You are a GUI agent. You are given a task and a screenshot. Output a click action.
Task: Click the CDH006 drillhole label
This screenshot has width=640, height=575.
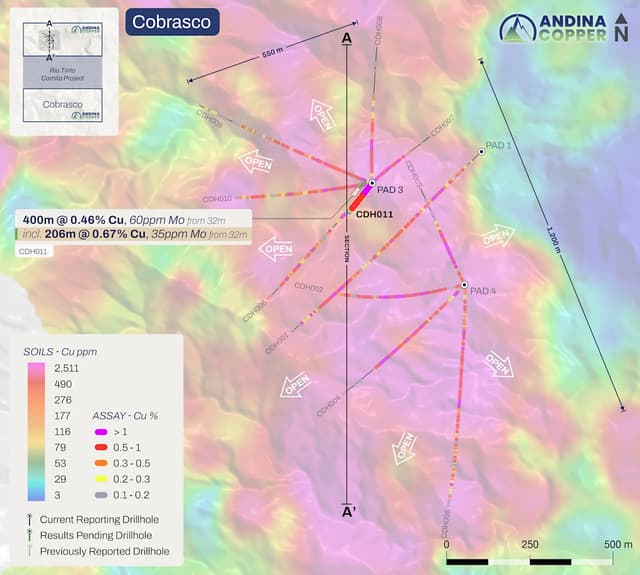click(255, 311)
